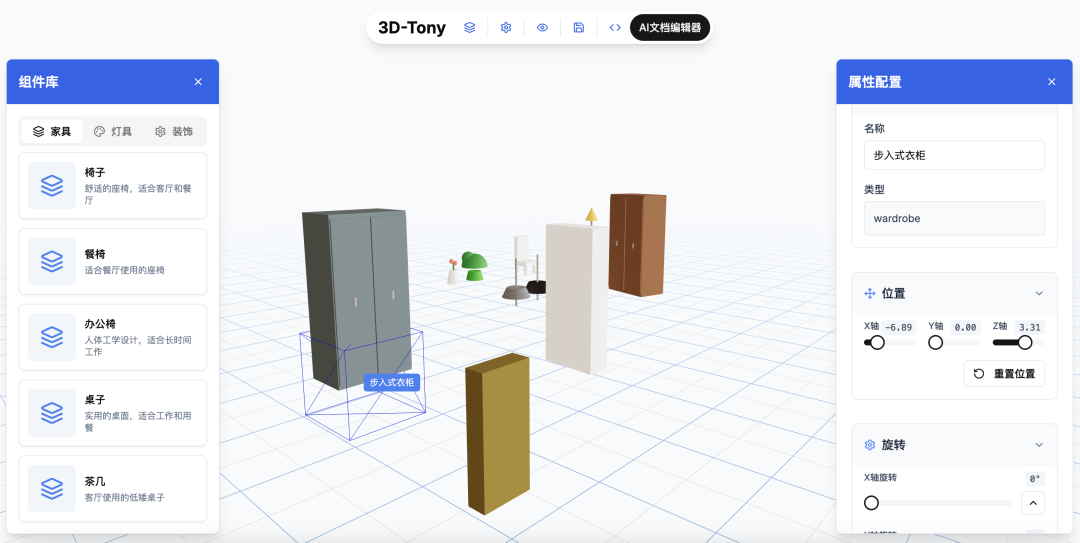Open the layers icon in top toolbar

coord(470,28)
